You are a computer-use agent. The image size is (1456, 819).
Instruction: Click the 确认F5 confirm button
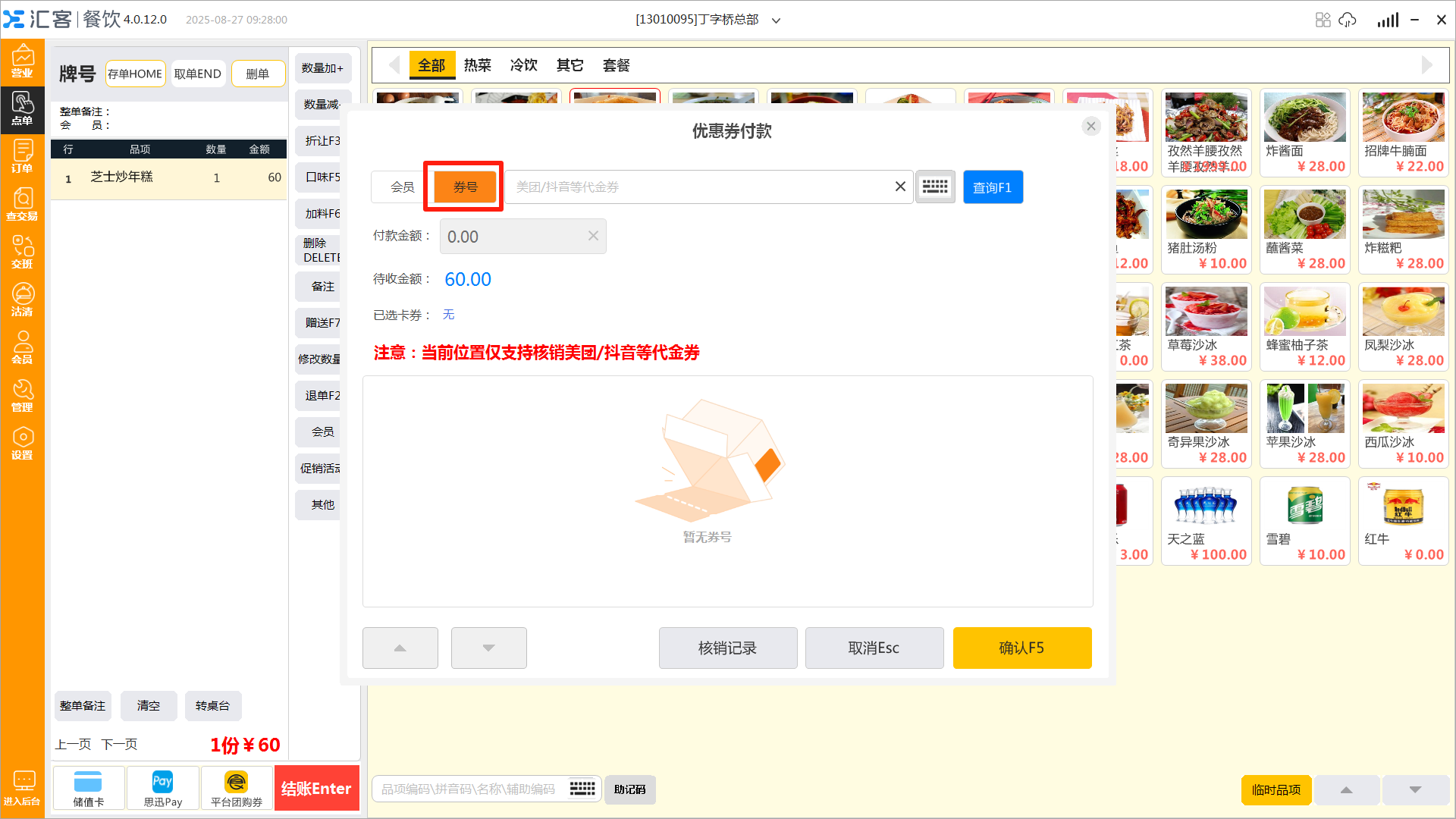coord(1021,648)
